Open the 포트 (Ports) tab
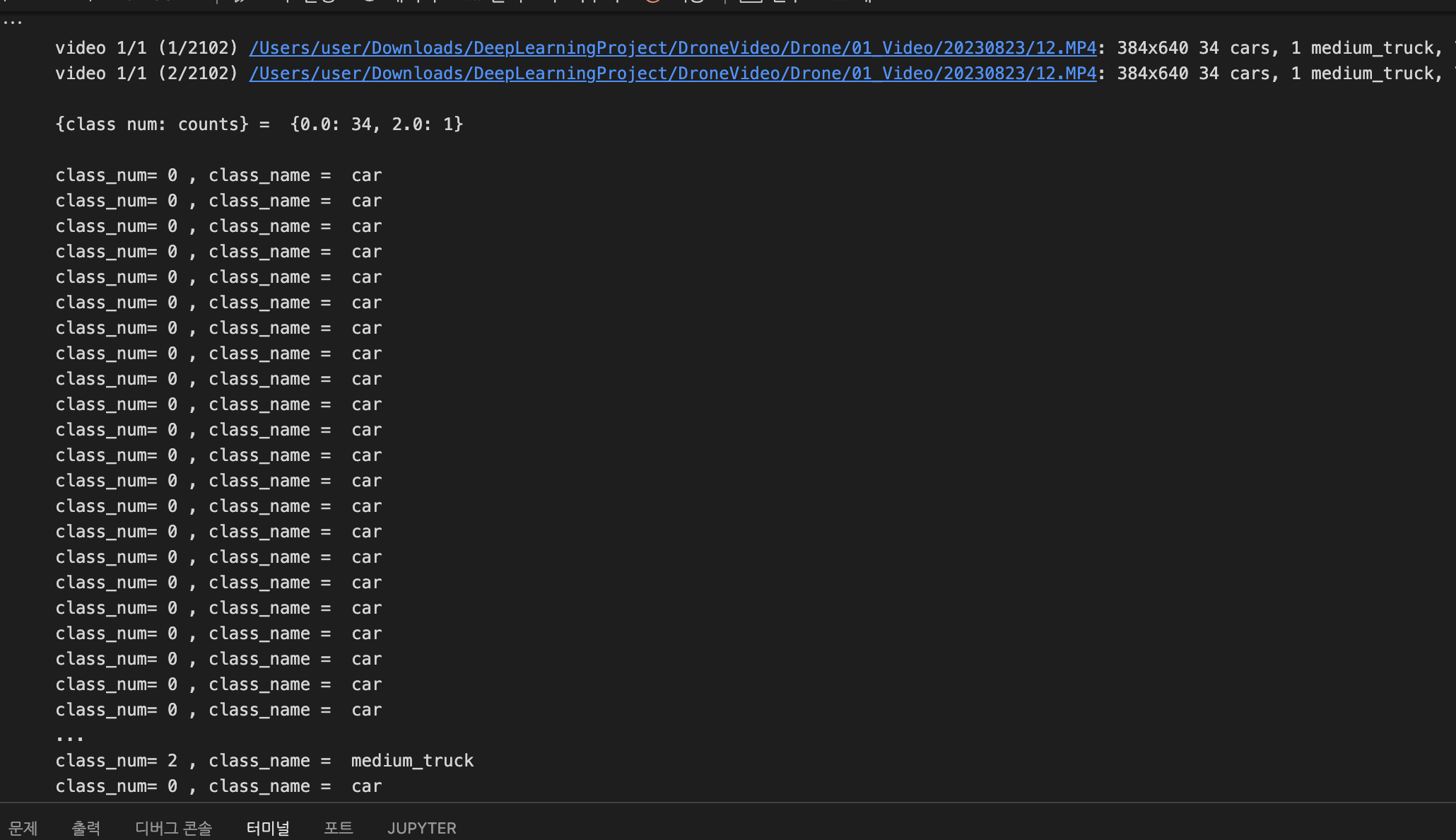The height and width of the screenshot is (840, 1456). [x=337, y=828]
